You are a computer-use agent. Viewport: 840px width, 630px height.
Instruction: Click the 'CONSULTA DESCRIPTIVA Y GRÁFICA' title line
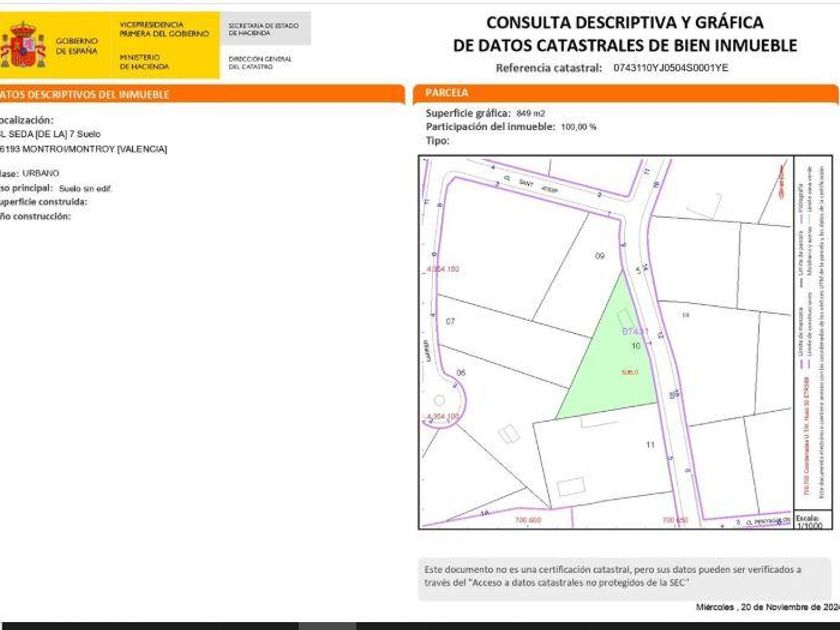(625, 22)
